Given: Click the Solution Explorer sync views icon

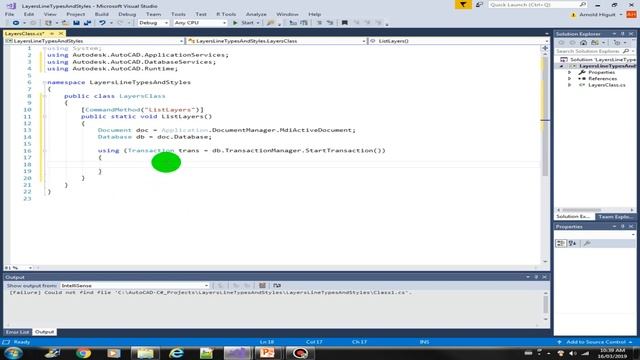Looking at the screenshot, I should 595,42.
